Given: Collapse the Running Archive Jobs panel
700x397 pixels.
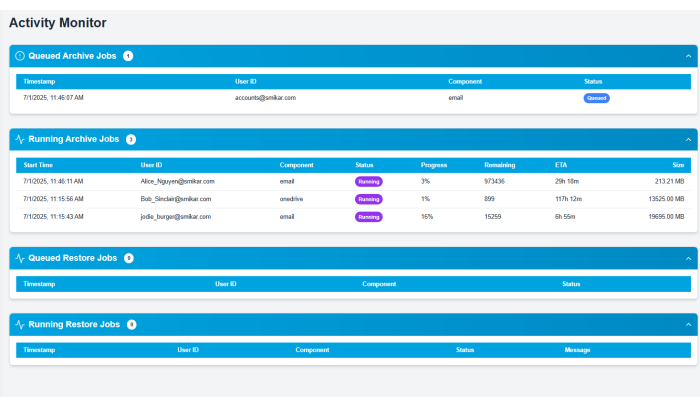Looking at the screenshot, I should [688, 140].
